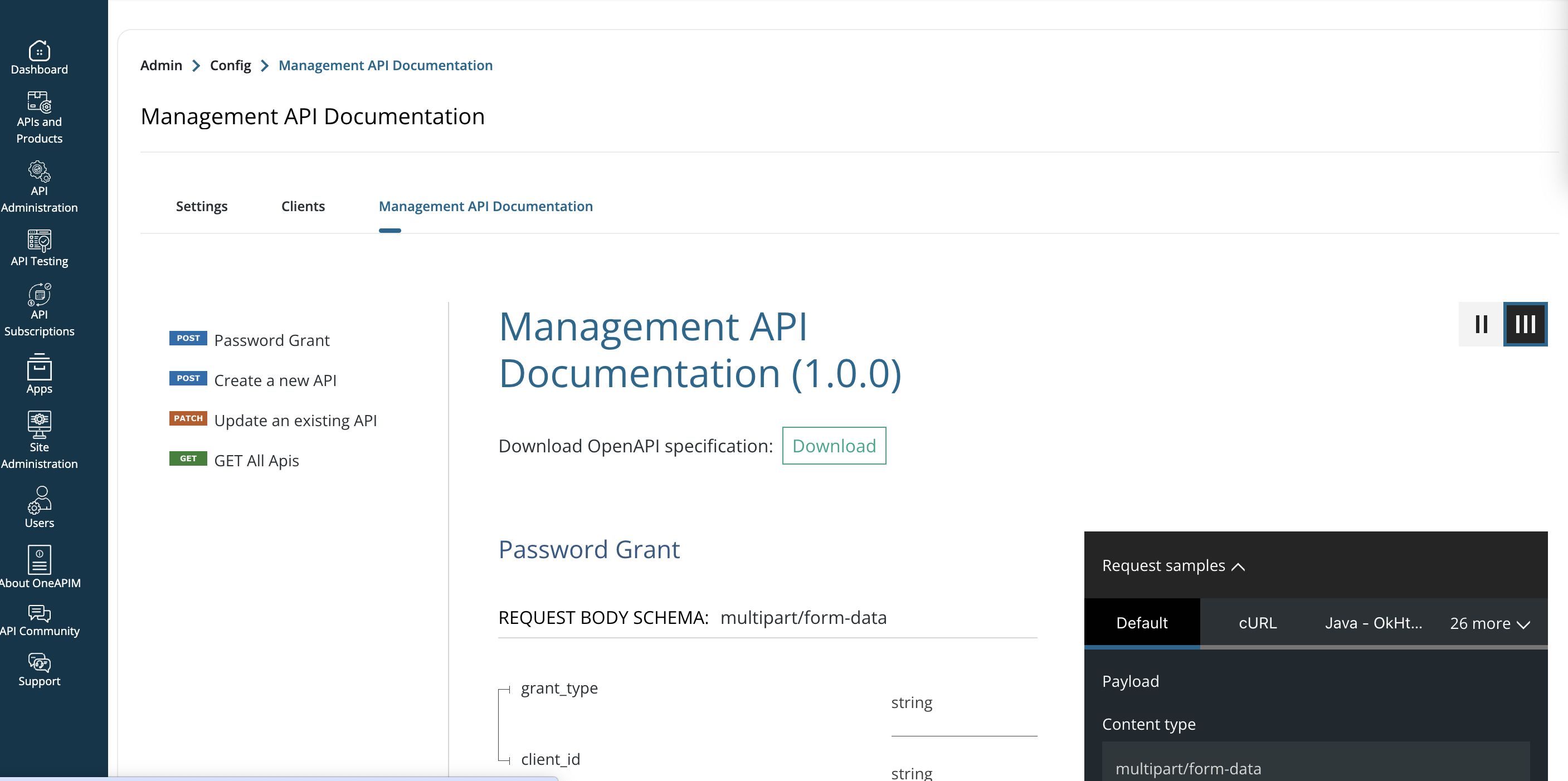Go to Config breadcrumb
The image size is (1568, 781).
230,65
